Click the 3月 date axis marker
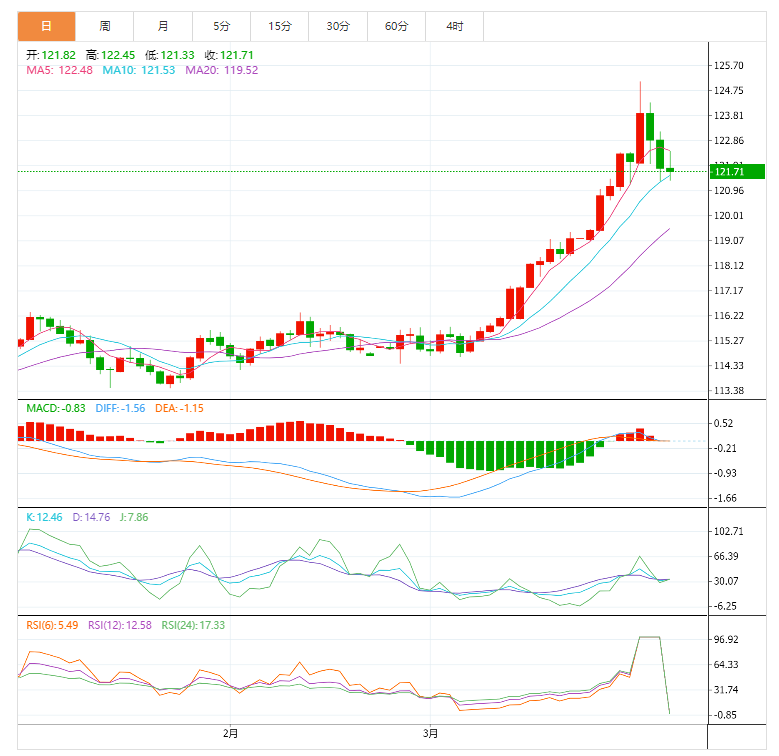Viewport: 779px width, 756px height. (x=430, y=733)
